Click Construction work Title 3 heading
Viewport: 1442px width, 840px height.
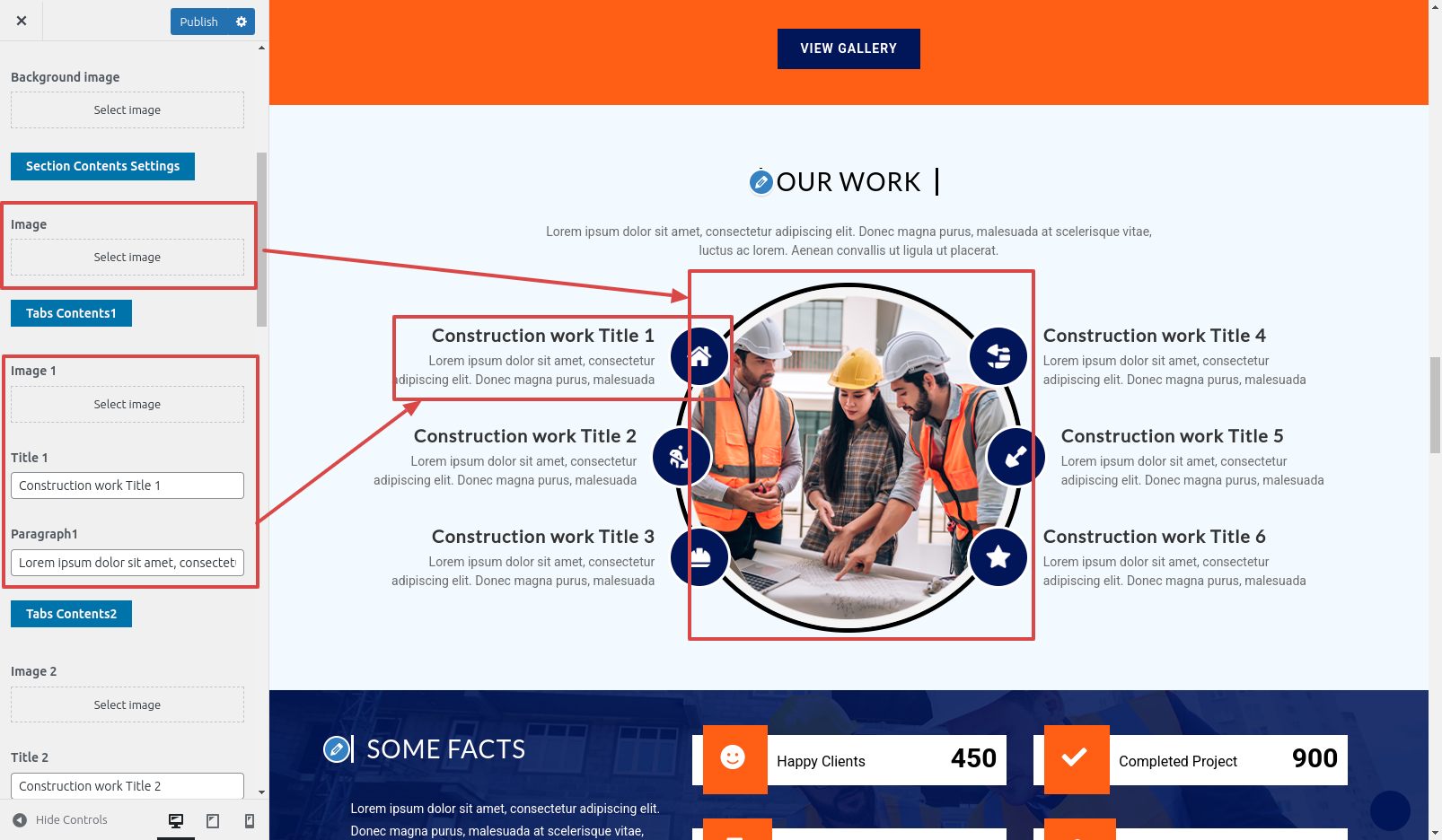tap(543, 537)
